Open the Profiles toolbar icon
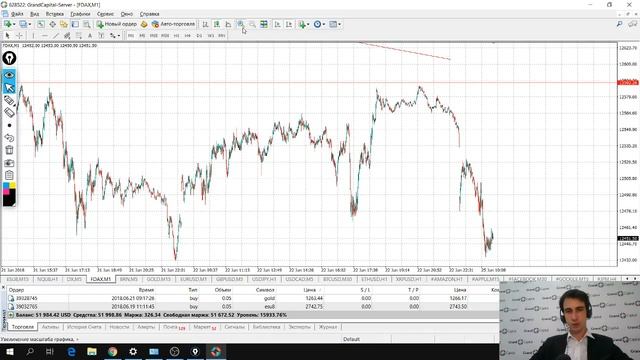 (x=23, y=24)
